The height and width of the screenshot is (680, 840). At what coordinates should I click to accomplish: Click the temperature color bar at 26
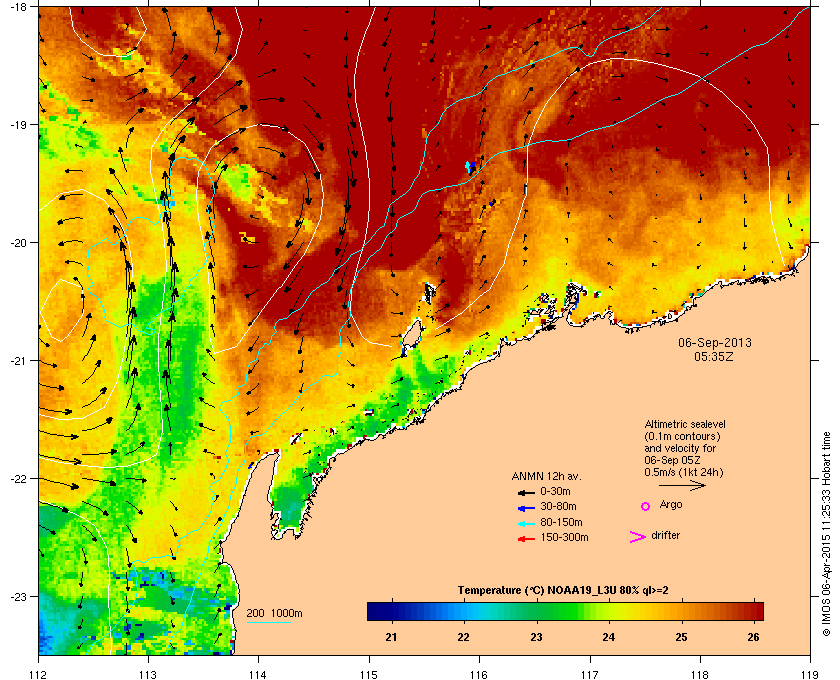coord(753,611)
